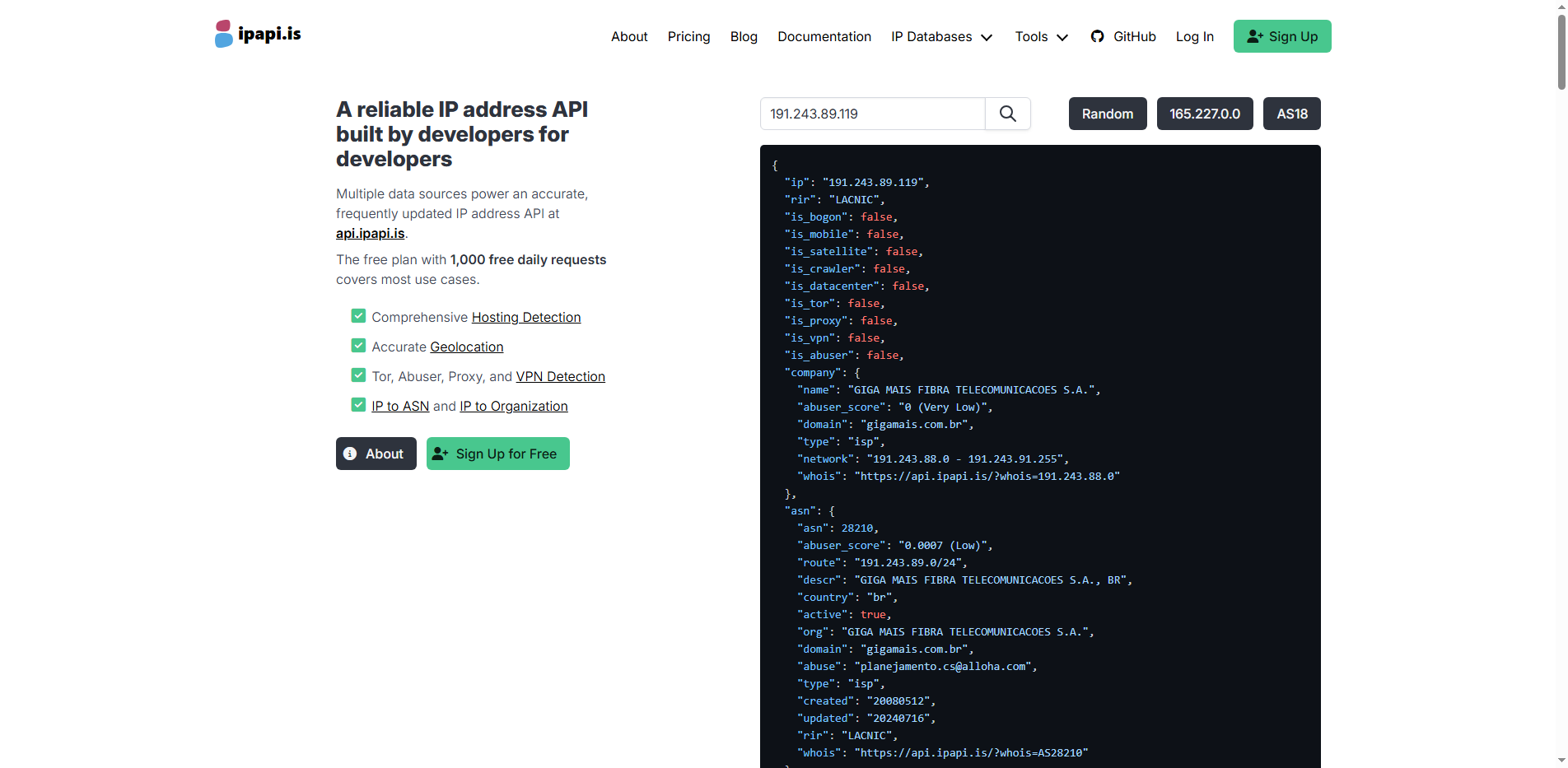Expand the IP Databases dropdown
The height and width of the screenshot is (768, 1568).
[x=940, y=36]
